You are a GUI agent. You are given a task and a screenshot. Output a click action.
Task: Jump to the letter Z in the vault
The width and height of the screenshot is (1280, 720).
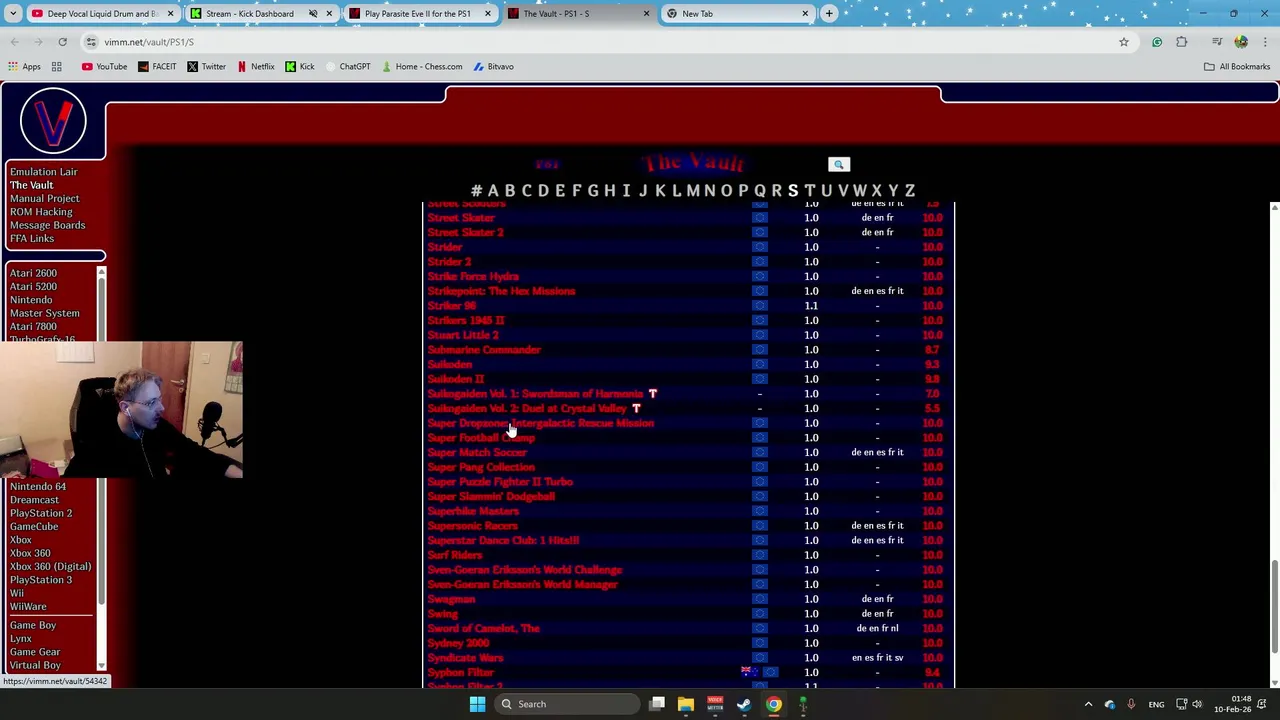(x=910, y=191)
